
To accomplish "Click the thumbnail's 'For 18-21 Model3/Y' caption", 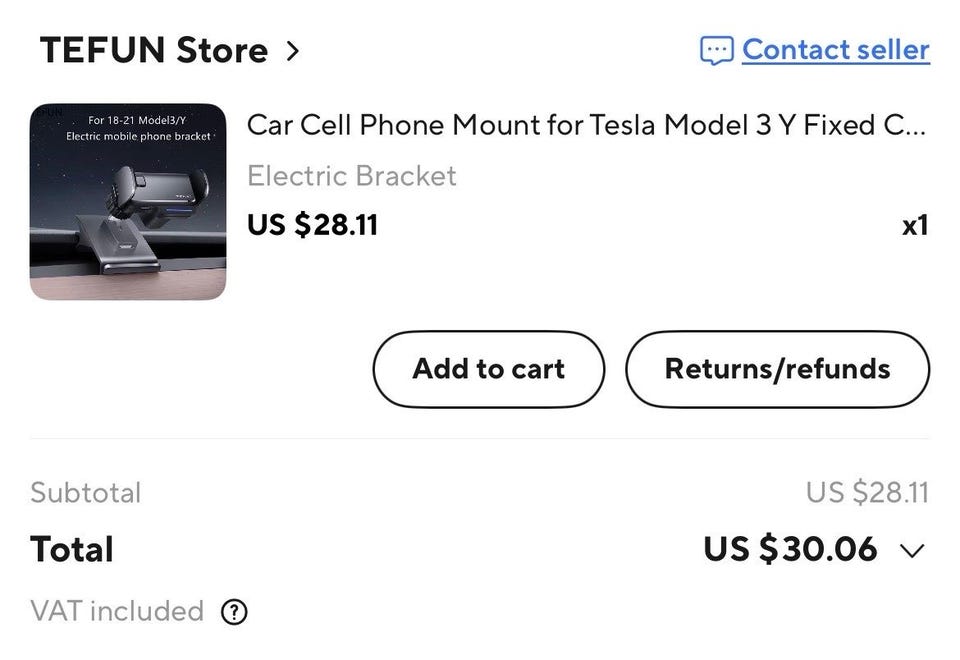I will pyautogui.click(x=138, y=121).
